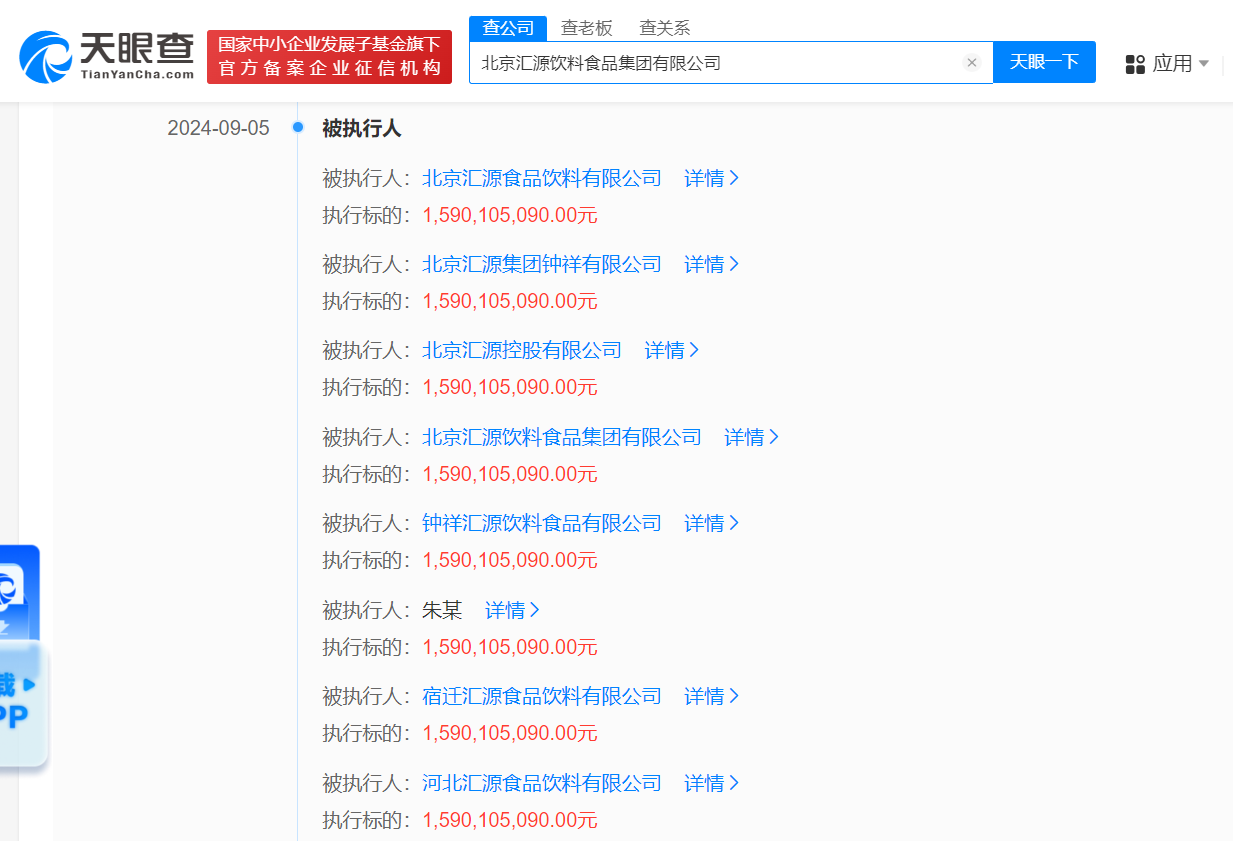View 详情 for 宿迁汇源食品饮料有限公司
The height and width of the screenshot is (841, 1233).
tap(711, 697)
